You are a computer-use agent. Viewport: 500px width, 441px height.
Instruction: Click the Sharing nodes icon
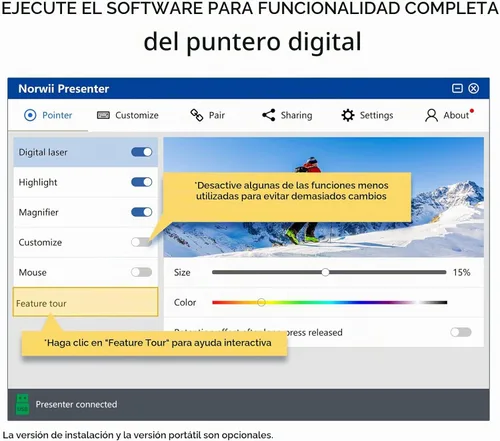(269, 115)
